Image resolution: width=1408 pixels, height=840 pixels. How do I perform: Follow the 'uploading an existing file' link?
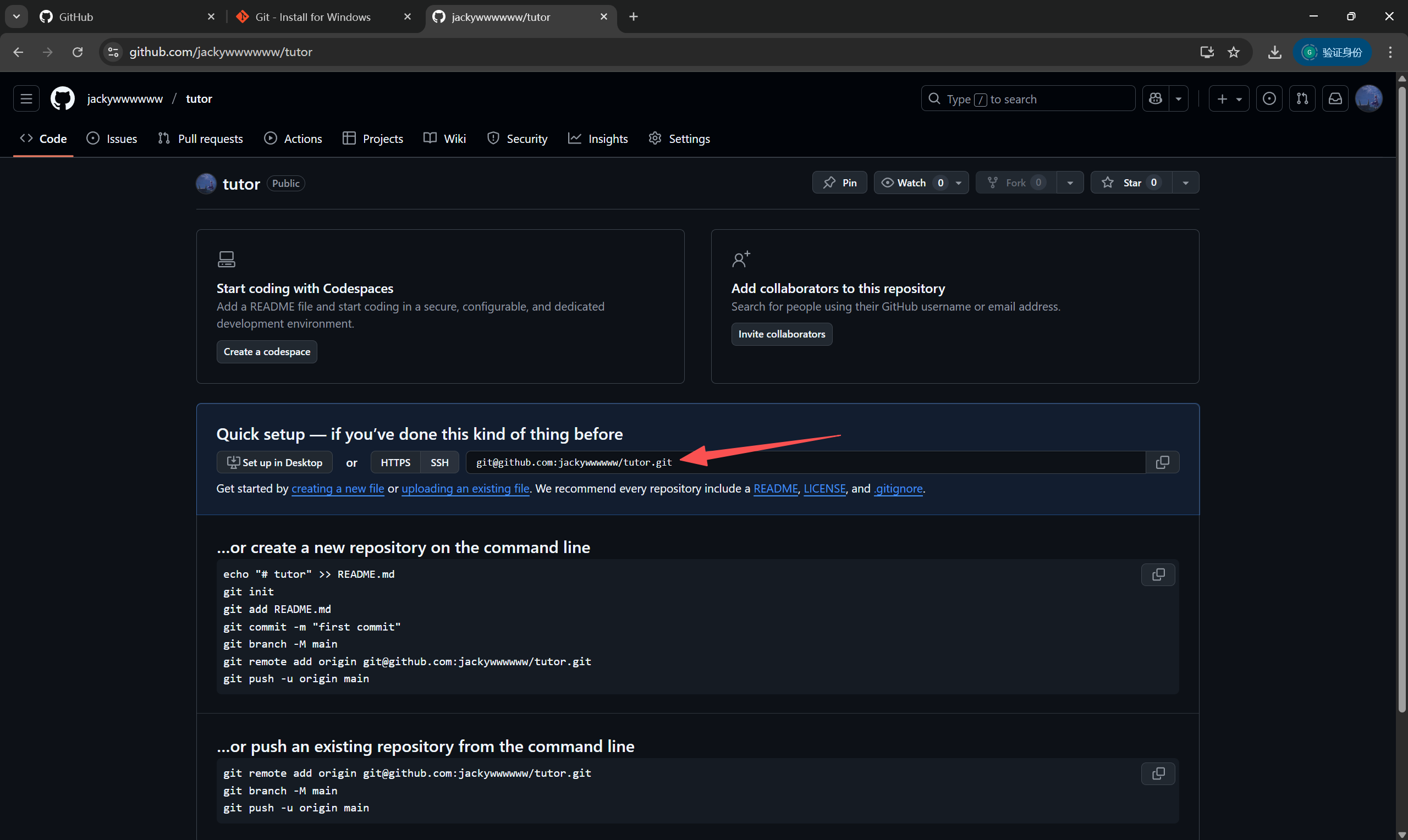coord(465,489)
